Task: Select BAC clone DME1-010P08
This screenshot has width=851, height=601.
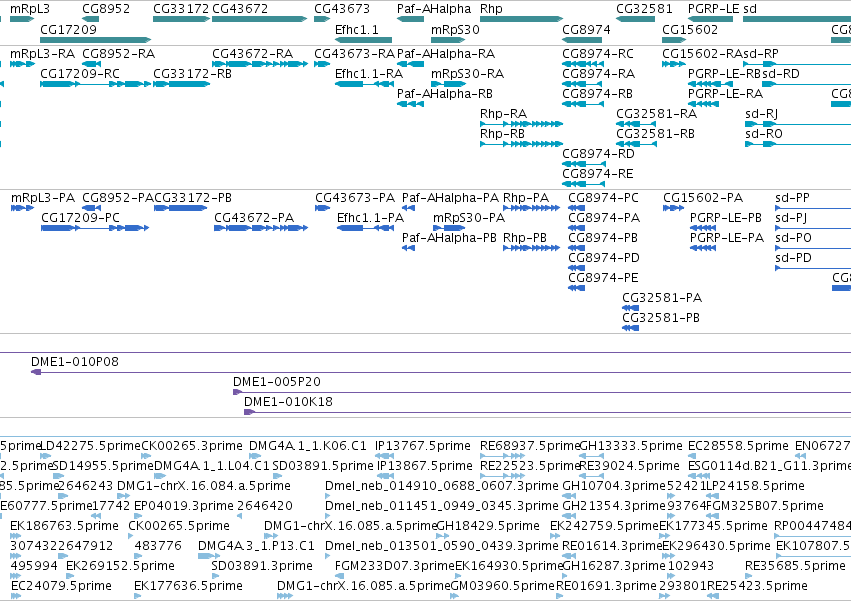Action: click(x=75, y=362)
